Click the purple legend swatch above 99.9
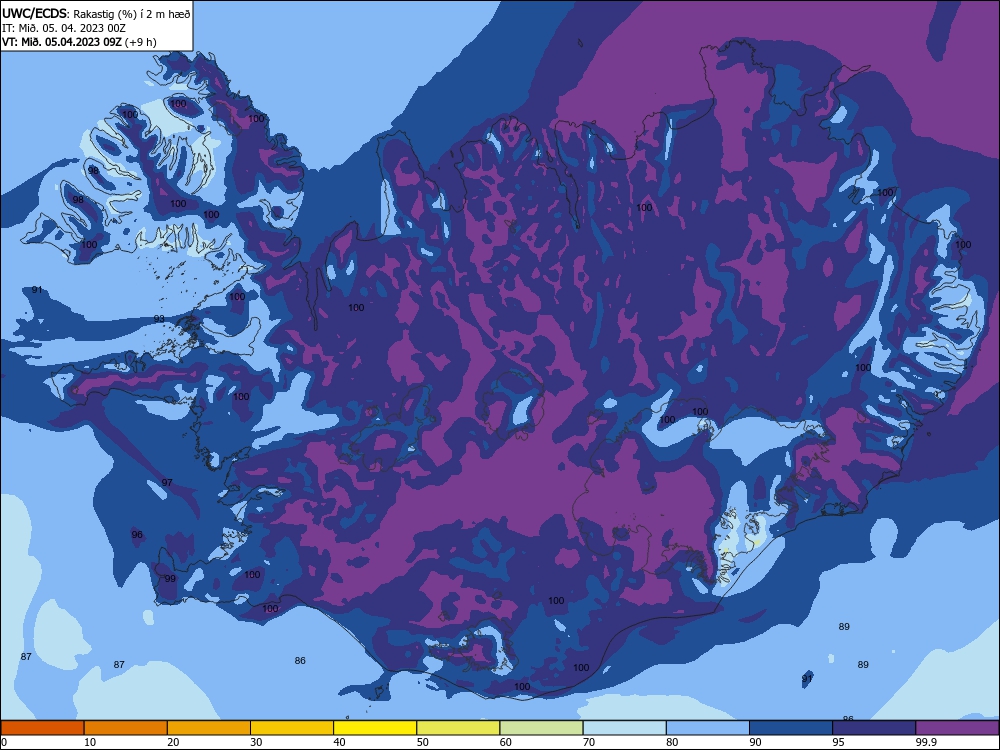1000x750 pixels. click(957, 728)
